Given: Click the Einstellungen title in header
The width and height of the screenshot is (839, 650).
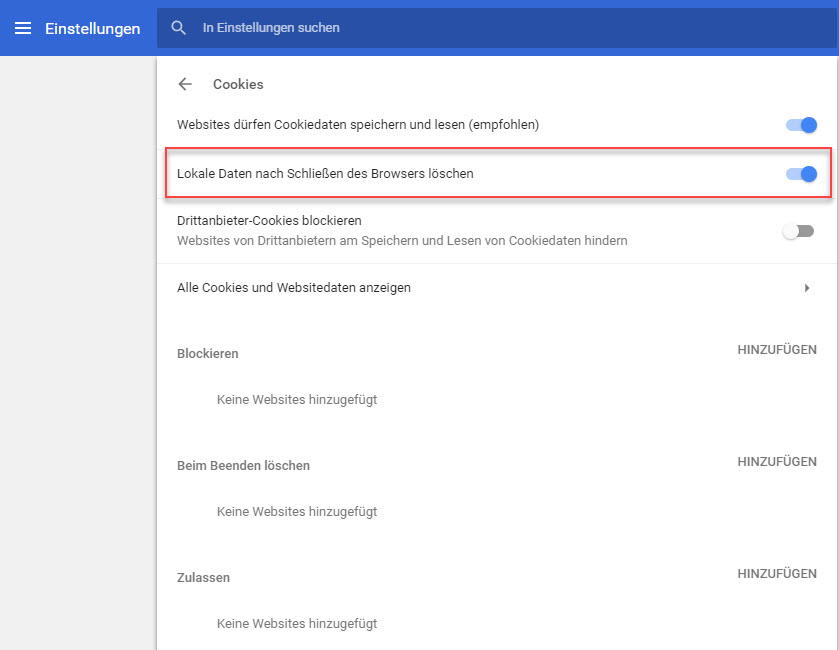Looking at the screenshot, I should click(92, 28).
